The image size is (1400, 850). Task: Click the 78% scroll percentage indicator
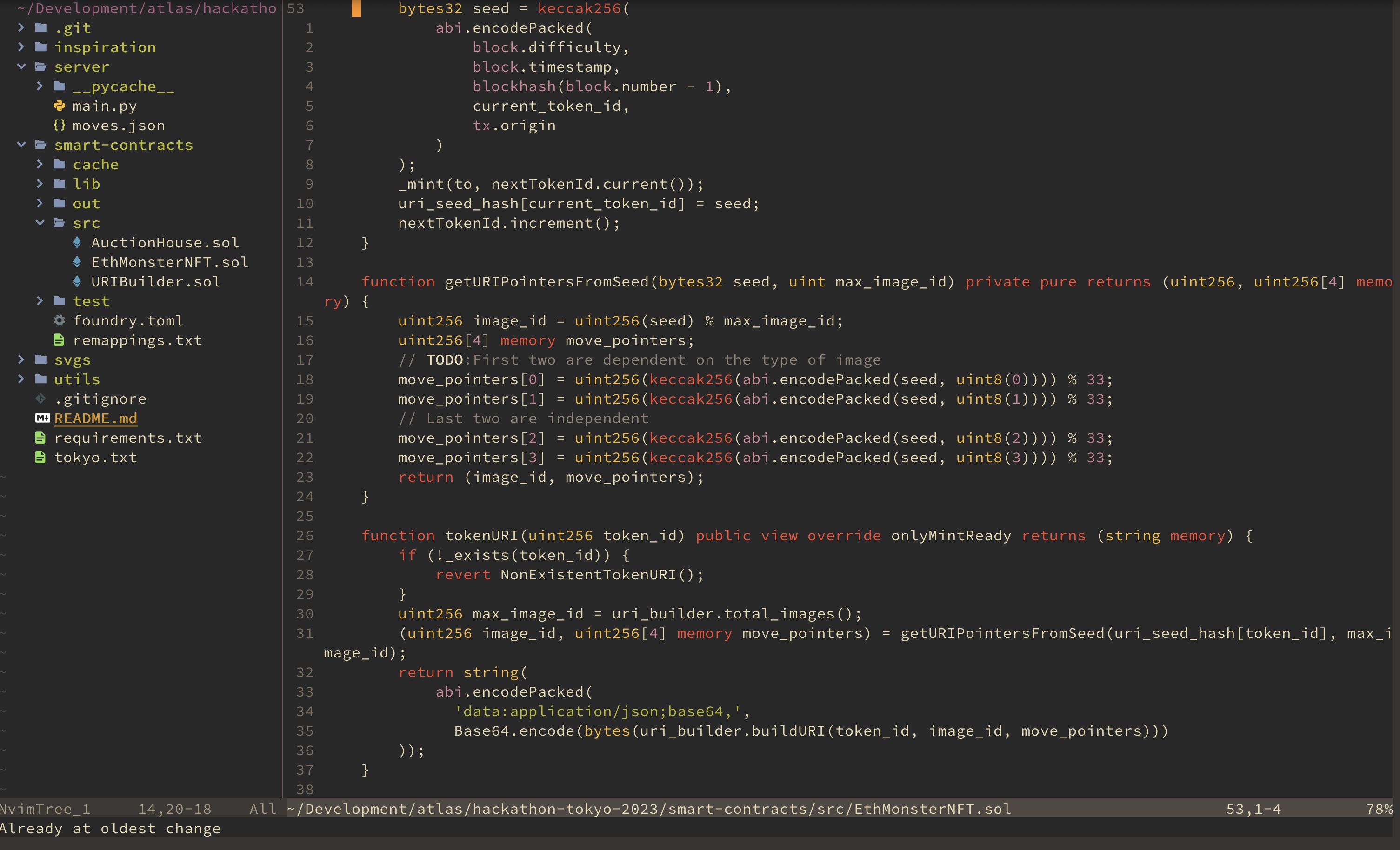(x=1379, y=809)
